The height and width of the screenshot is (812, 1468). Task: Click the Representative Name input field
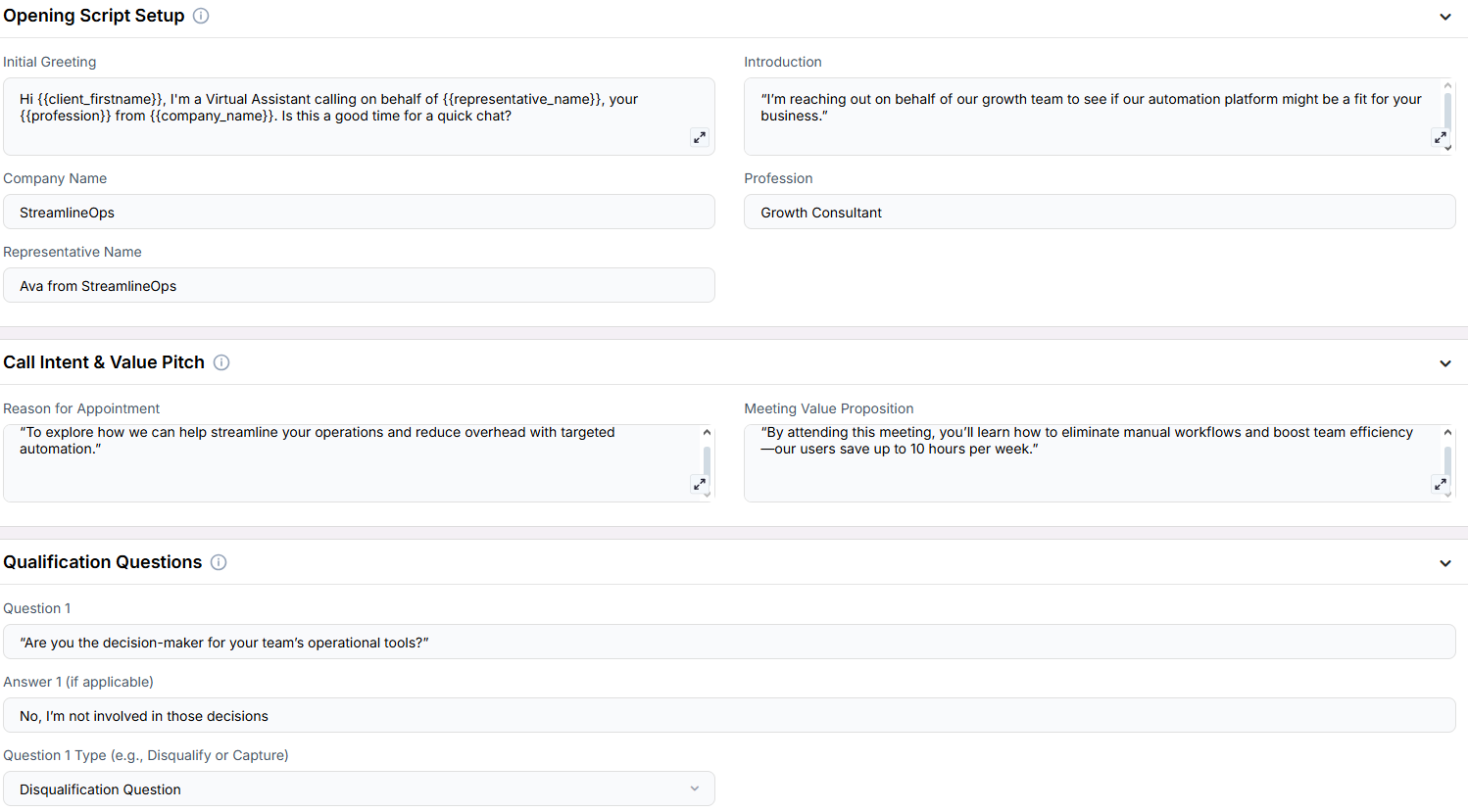coord(359,285)
